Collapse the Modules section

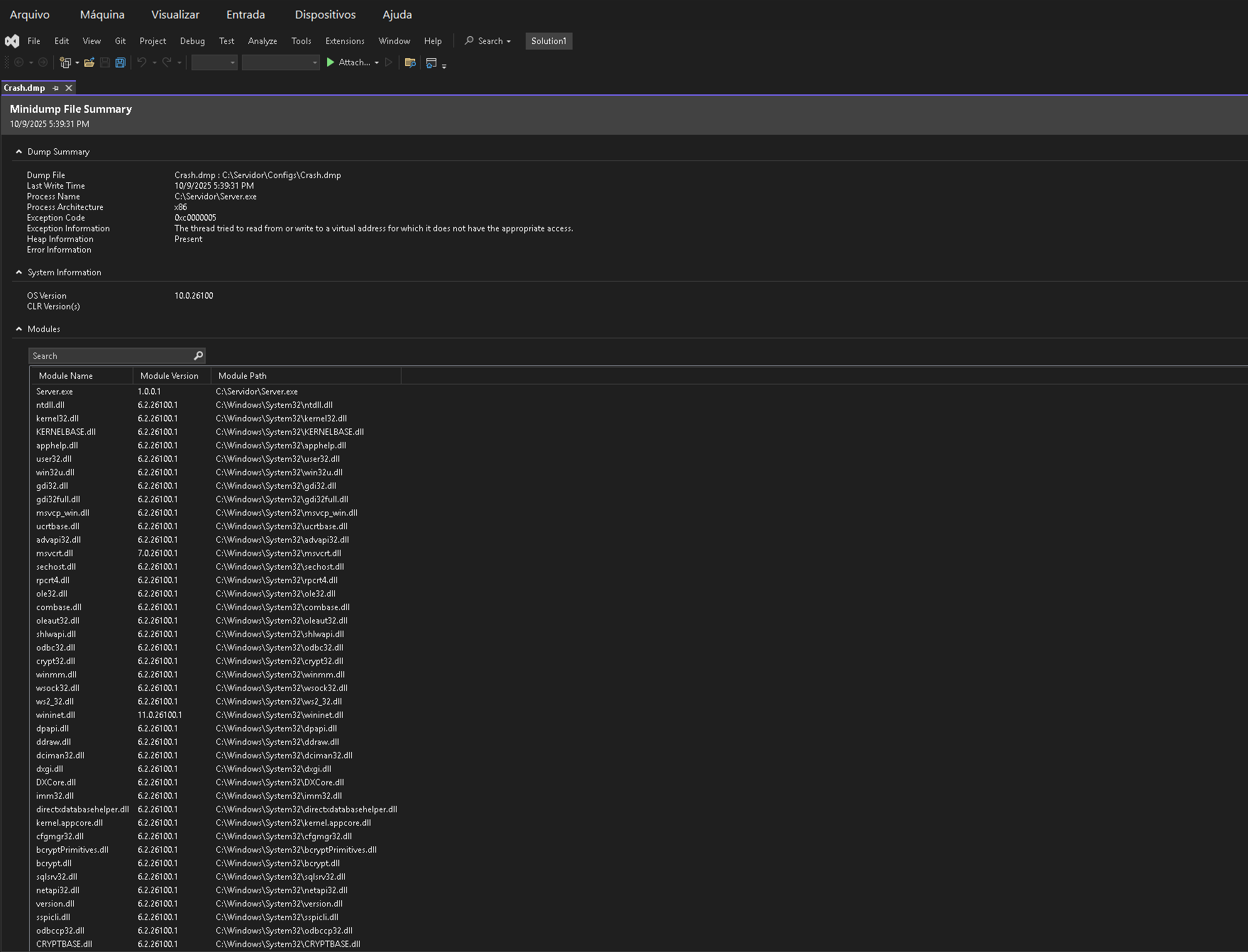19,329
